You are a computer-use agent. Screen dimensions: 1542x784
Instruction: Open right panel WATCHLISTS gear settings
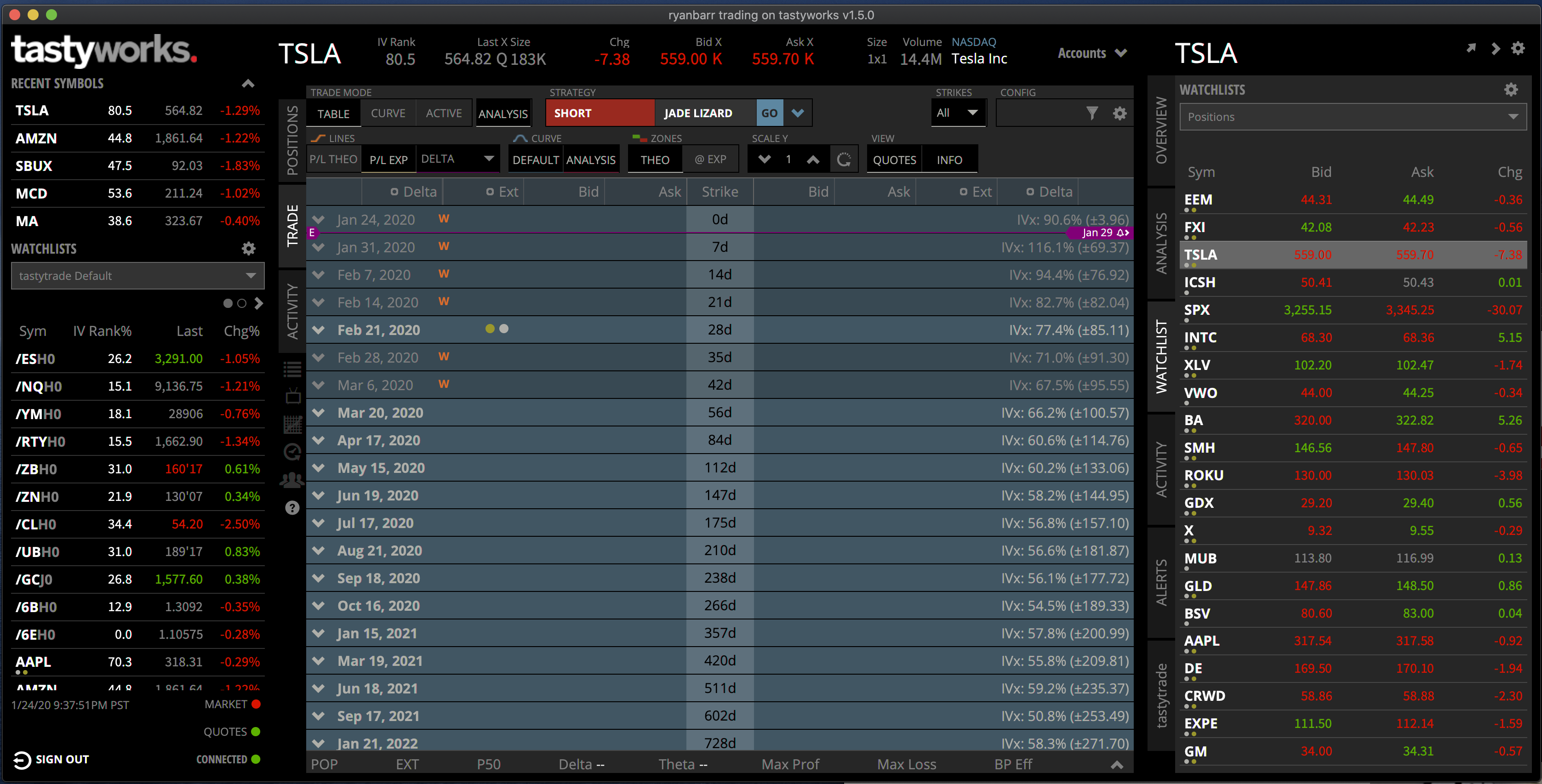(x=1511, y=90)
